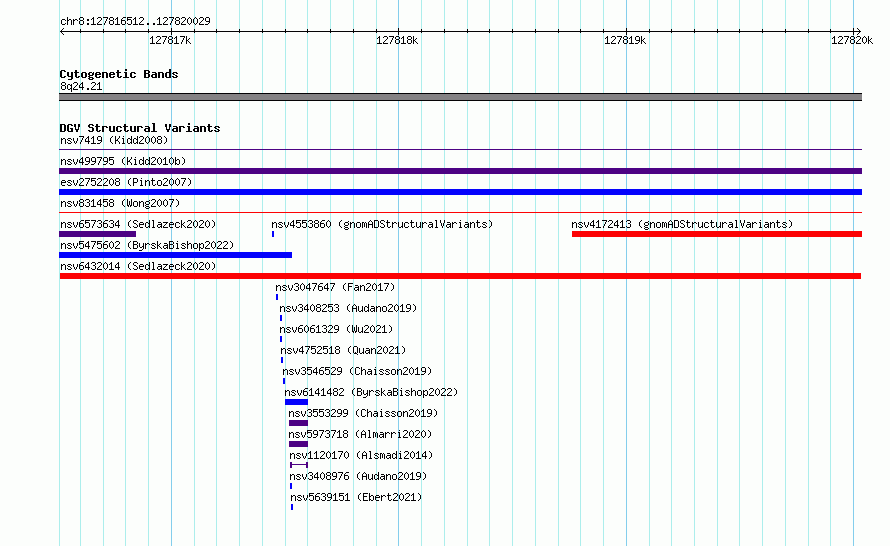This screenshot has height=546, width=890.
Task: Select the 8q24.21 band label
Action: tap(81, 86)
